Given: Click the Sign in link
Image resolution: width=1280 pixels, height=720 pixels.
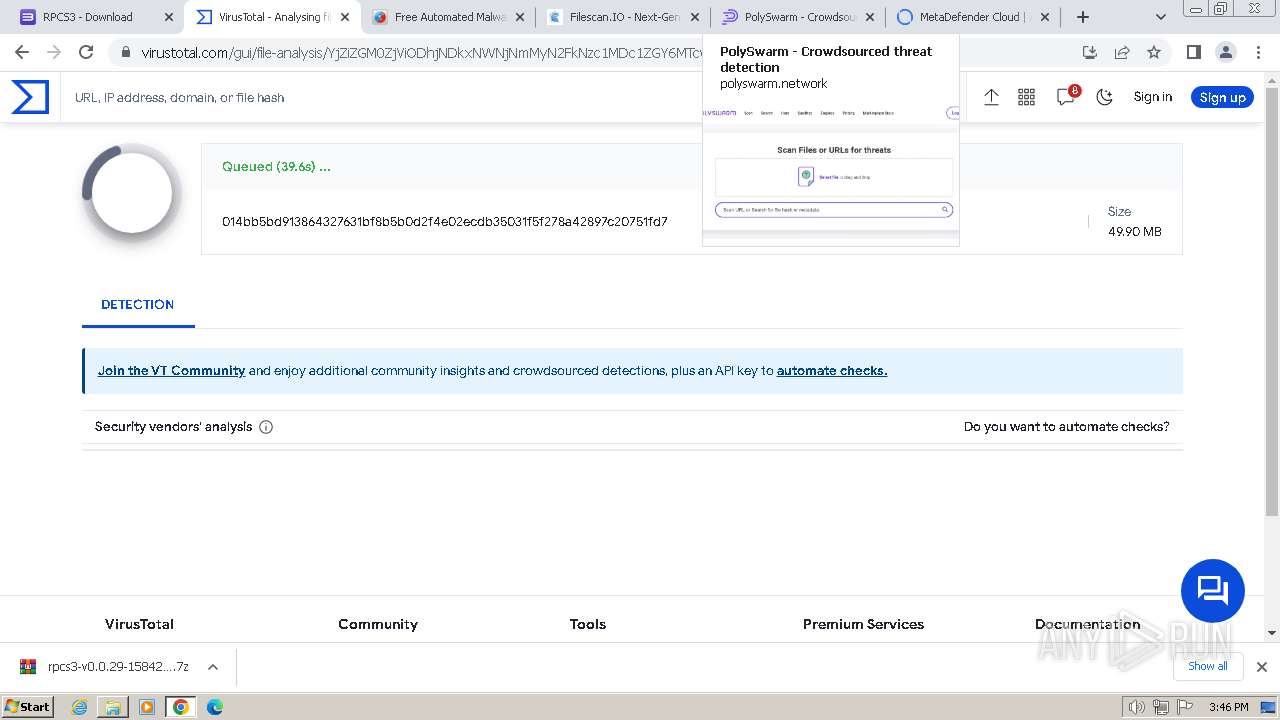Looking at the screenshot, I should click(x=1153, y=97).
